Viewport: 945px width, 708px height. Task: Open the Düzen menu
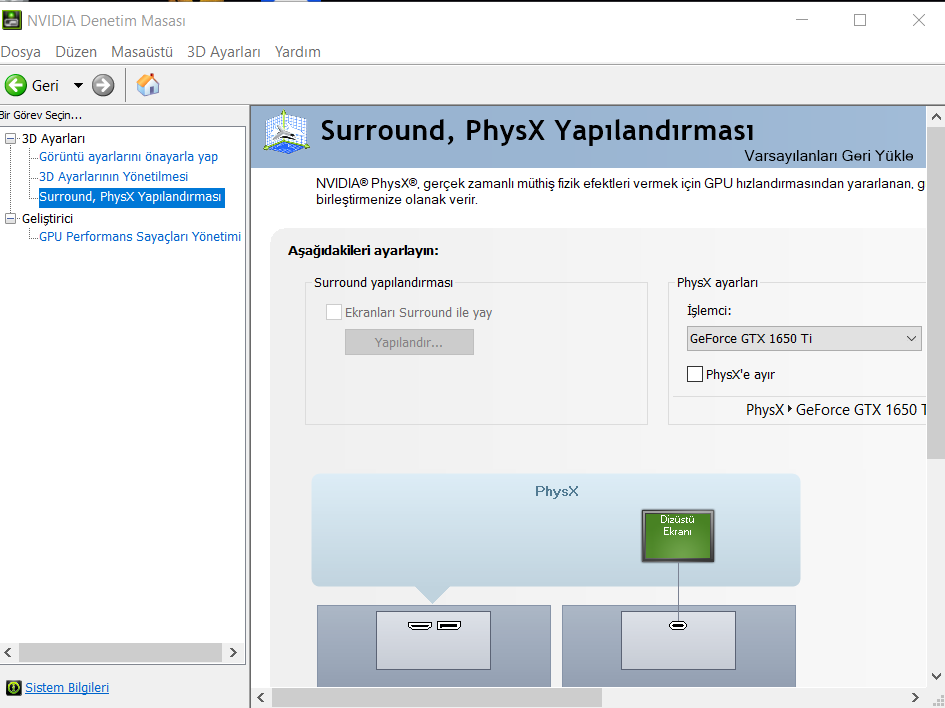click(x=76, y=52)
